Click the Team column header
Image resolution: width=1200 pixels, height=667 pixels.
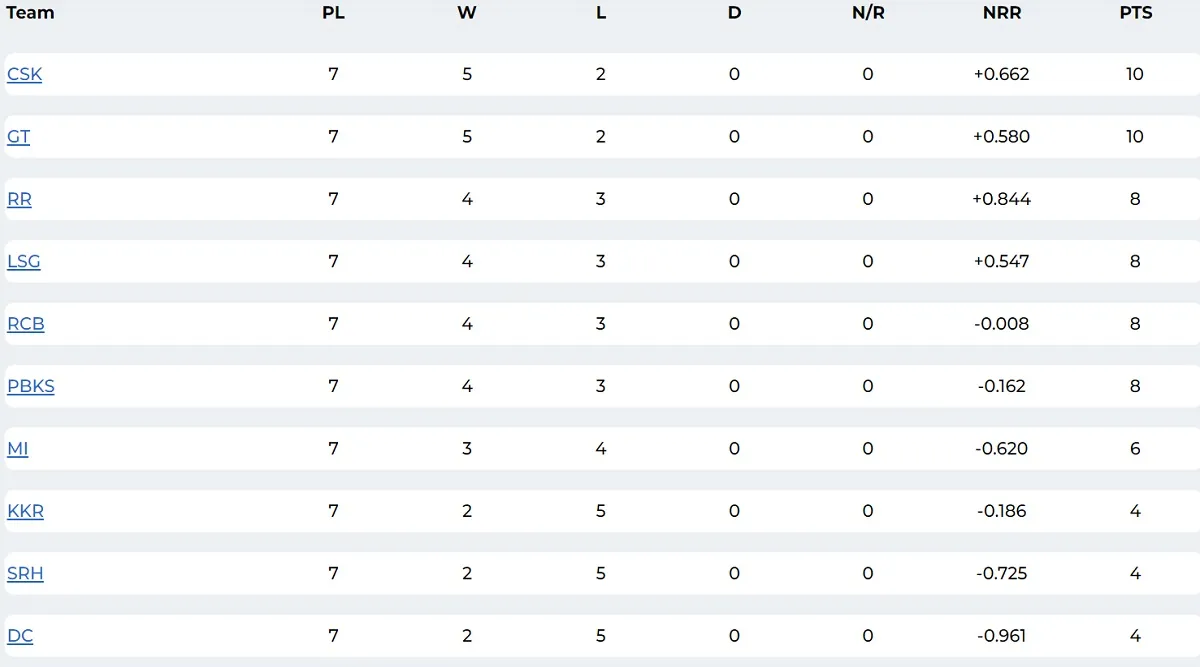(x=30, y=13)
